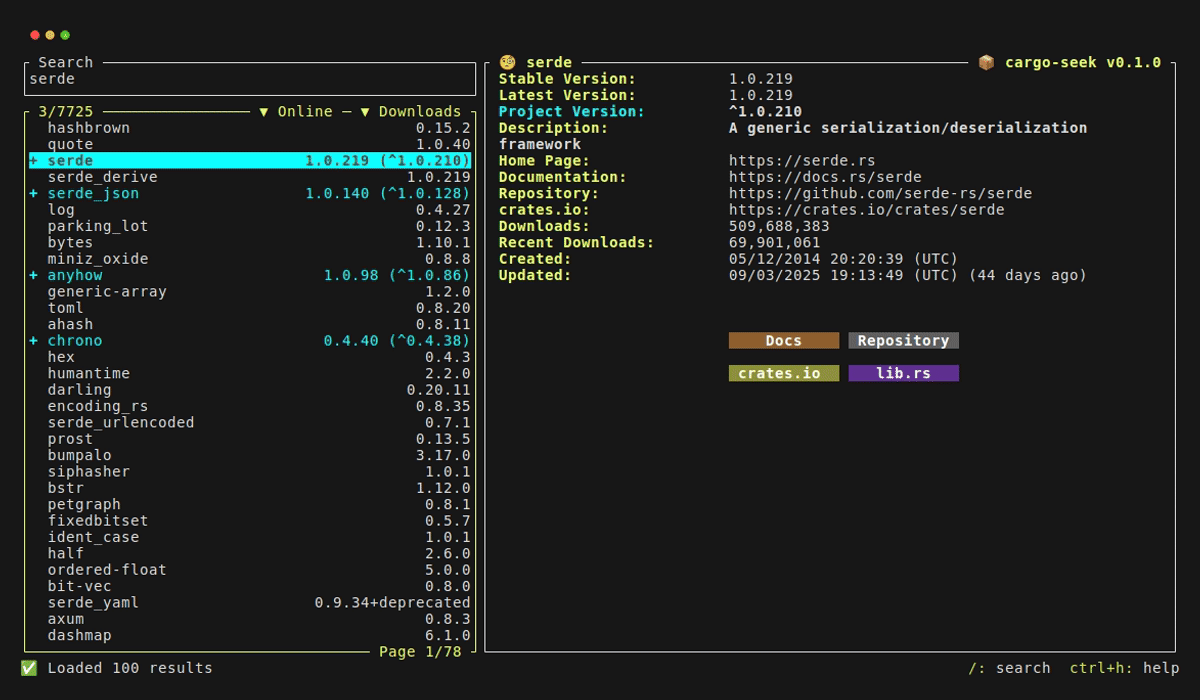Image resolution: width=1200 pixels, height=700 pixels.
Task: Open the github.com/serde-rs/serde repository link
Action: tap(880, 193)
